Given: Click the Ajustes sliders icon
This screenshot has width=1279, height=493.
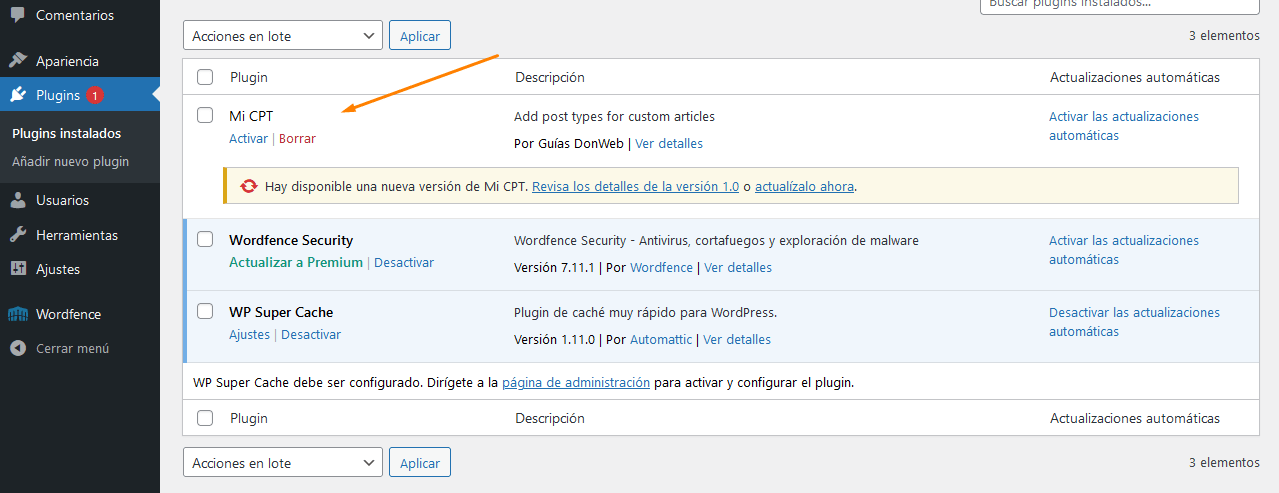Looking at the screenshot, I should click(x=18, y=269).
